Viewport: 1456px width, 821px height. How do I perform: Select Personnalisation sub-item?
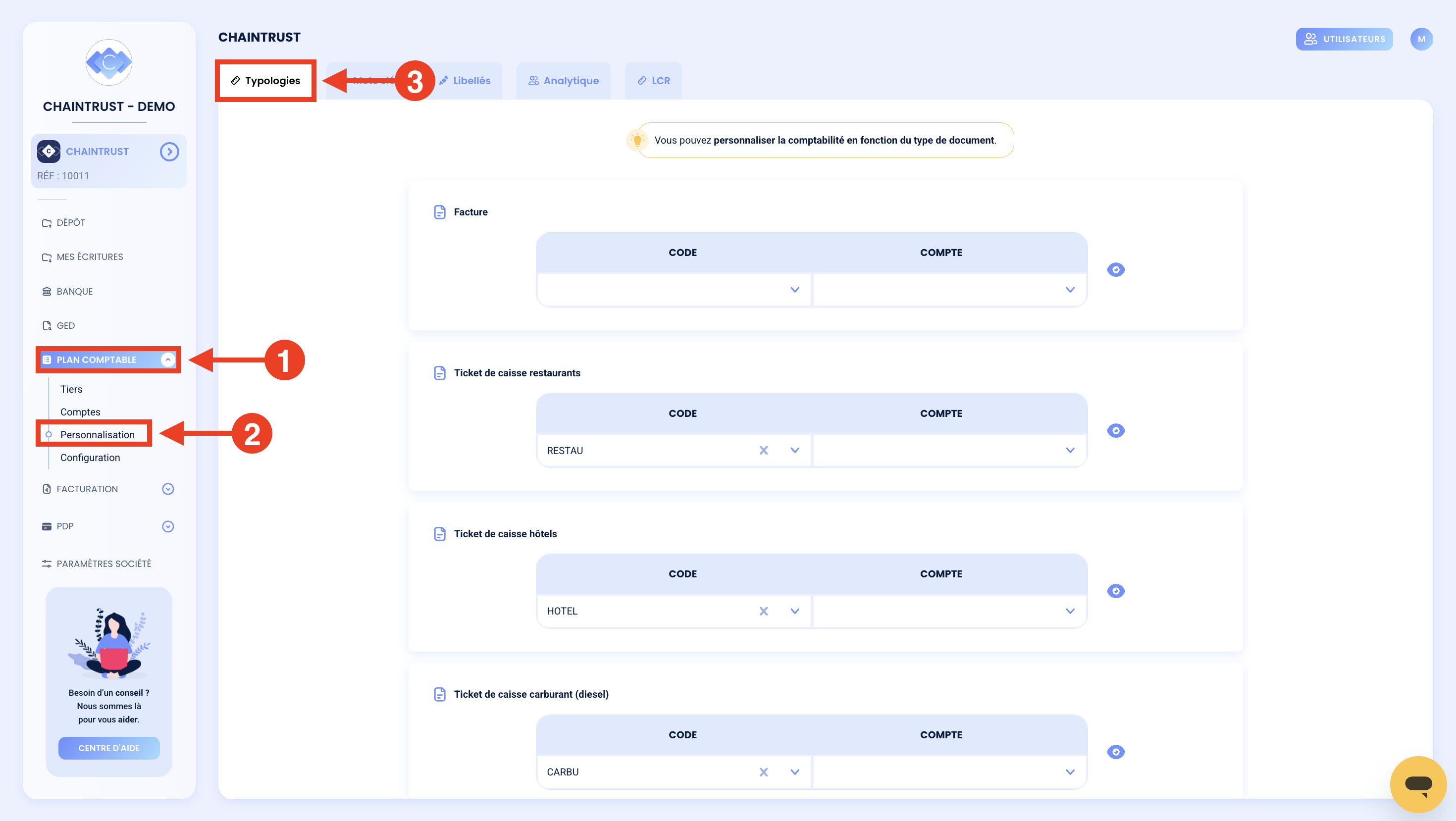click(x=97, y=434)
